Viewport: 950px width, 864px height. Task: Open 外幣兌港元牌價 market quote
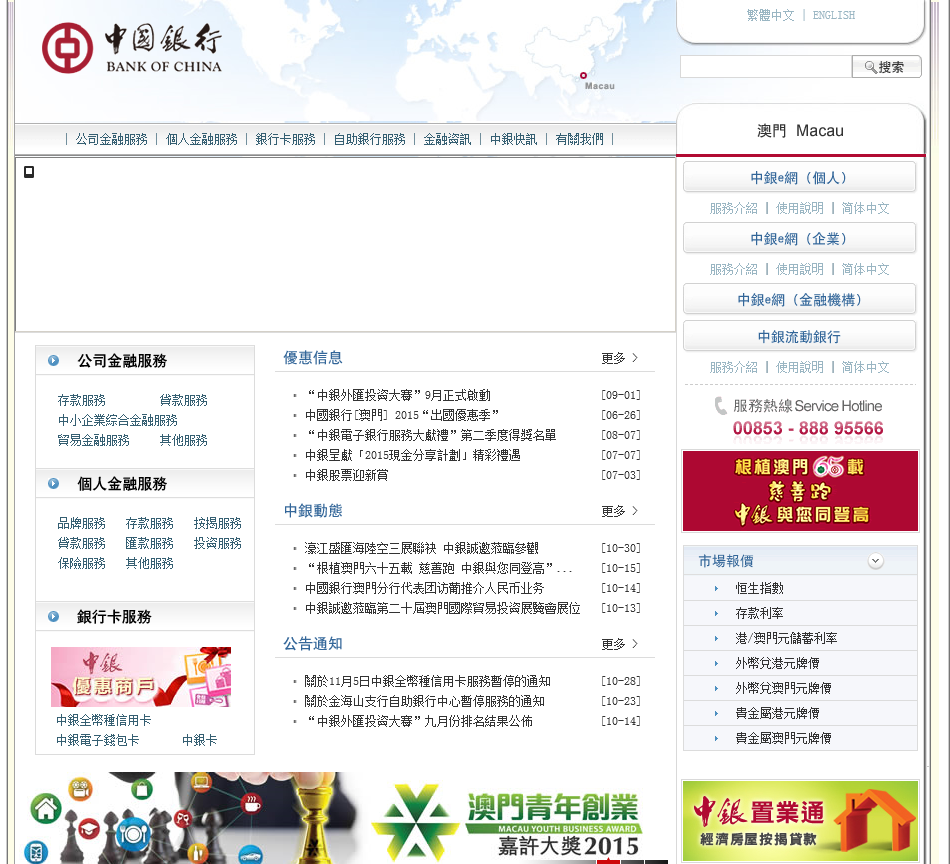click(x=777, y=663)
